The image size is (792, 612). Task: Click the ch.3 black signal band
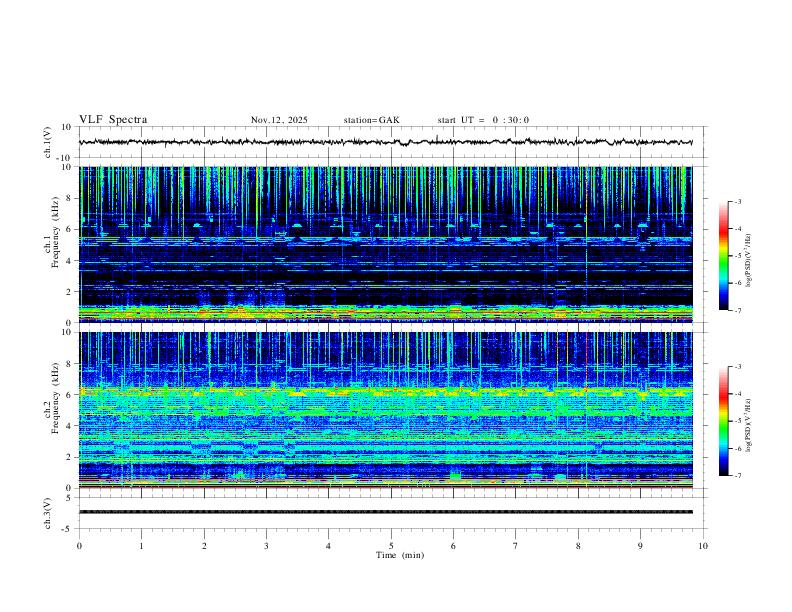tap(386, 512)
